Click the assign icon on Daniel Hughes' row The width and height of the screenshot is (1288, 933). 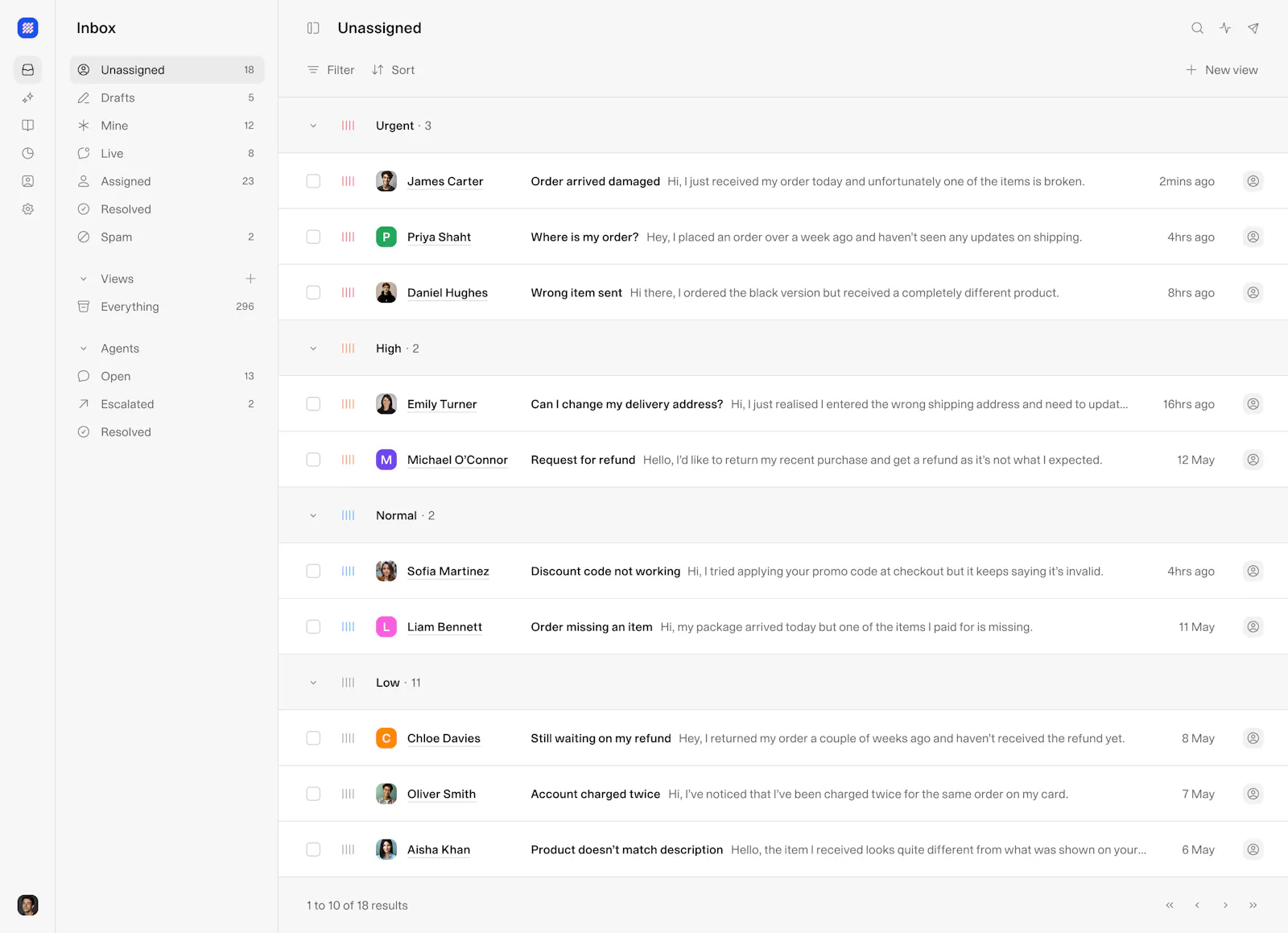(x=1253, y=293)
